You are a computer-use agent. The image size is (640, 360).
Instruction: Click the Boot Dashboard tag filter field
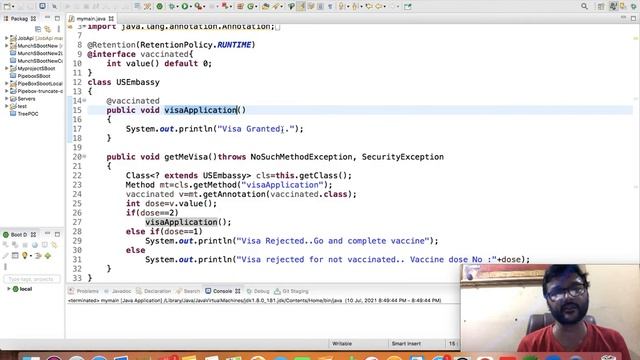(32, 279)
